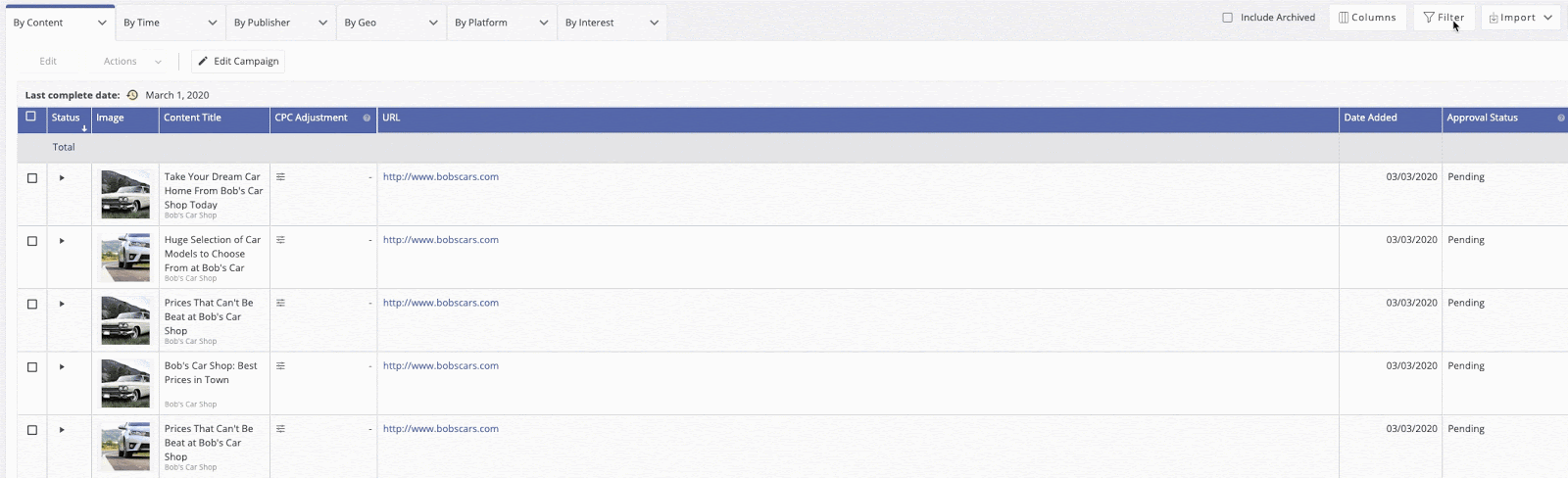Check the box for Take Your Dream Car row
This screenshot has height=478, width=1568.
pos(32,178)
